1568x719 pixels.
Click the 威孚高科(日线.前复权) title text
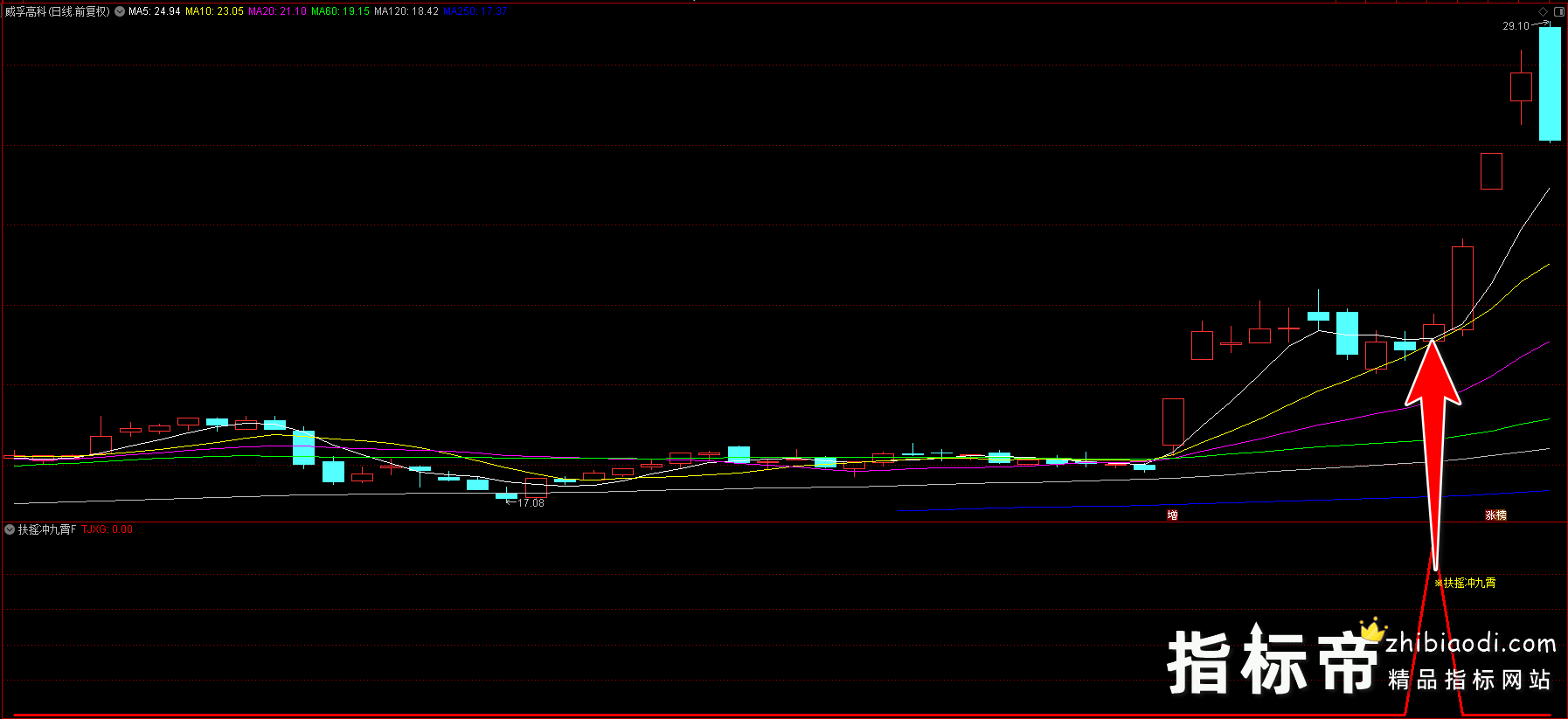58,11
